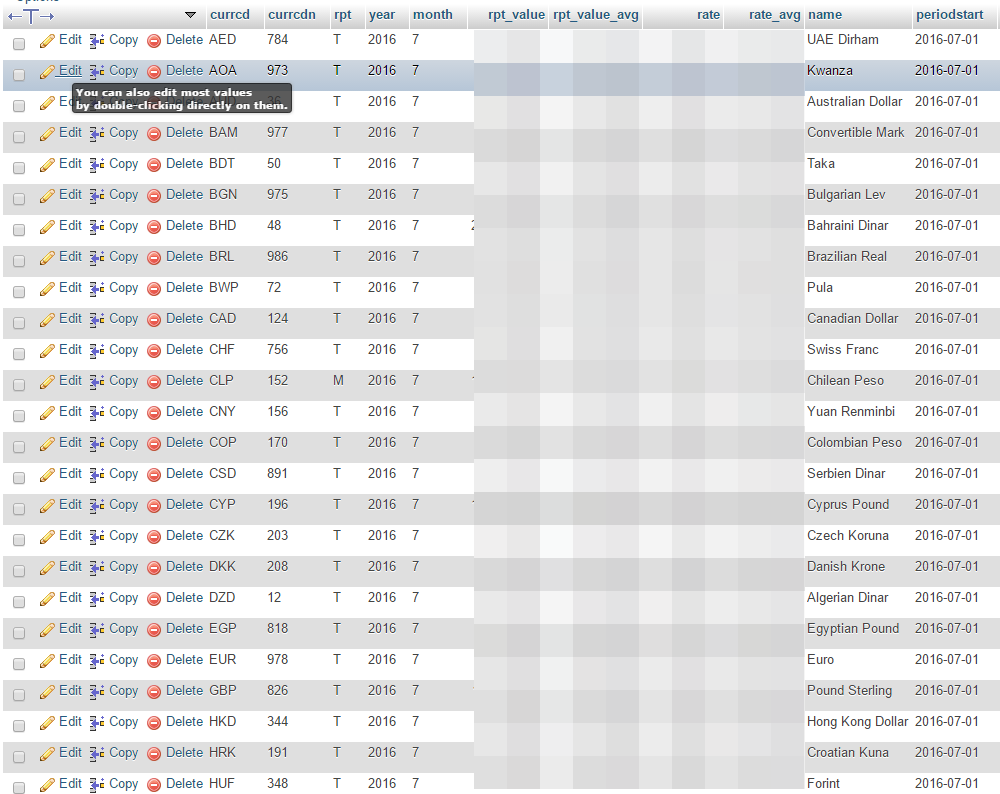Tick the checkbox for the AOA row

click(19, 75)
